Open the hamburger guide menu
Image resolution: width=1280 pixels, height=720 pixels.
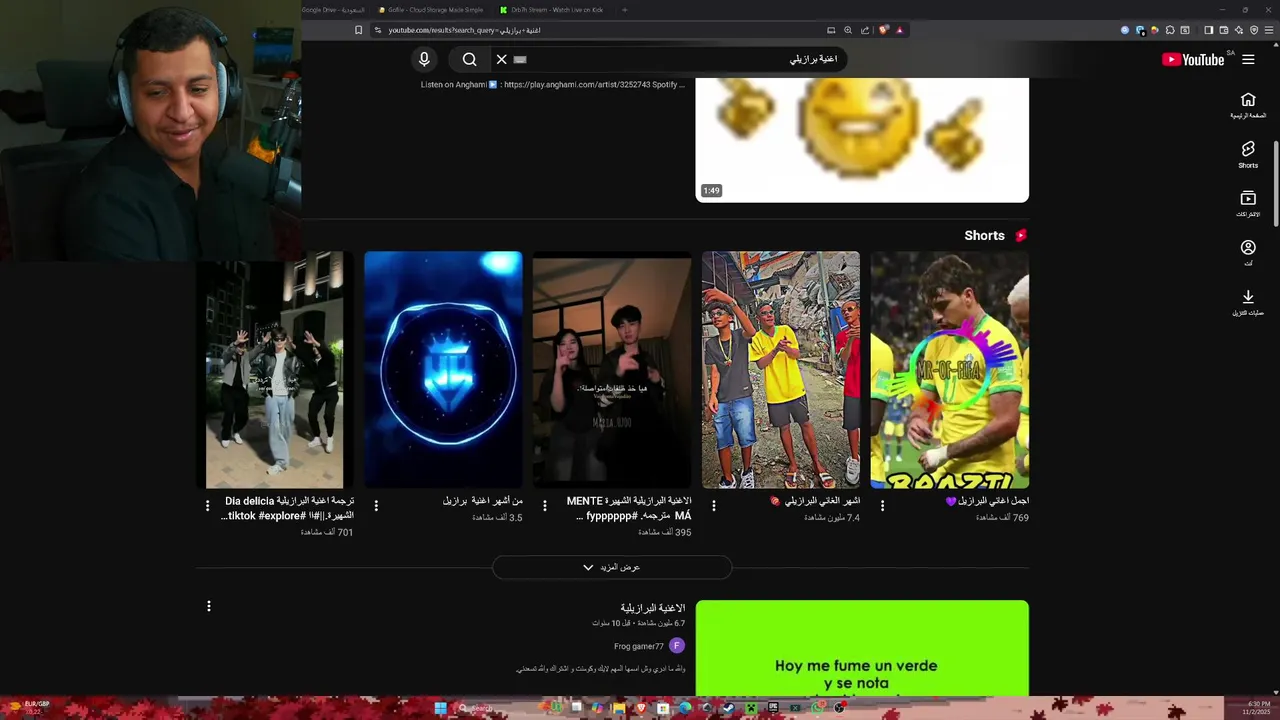(x=1248, y=59)
